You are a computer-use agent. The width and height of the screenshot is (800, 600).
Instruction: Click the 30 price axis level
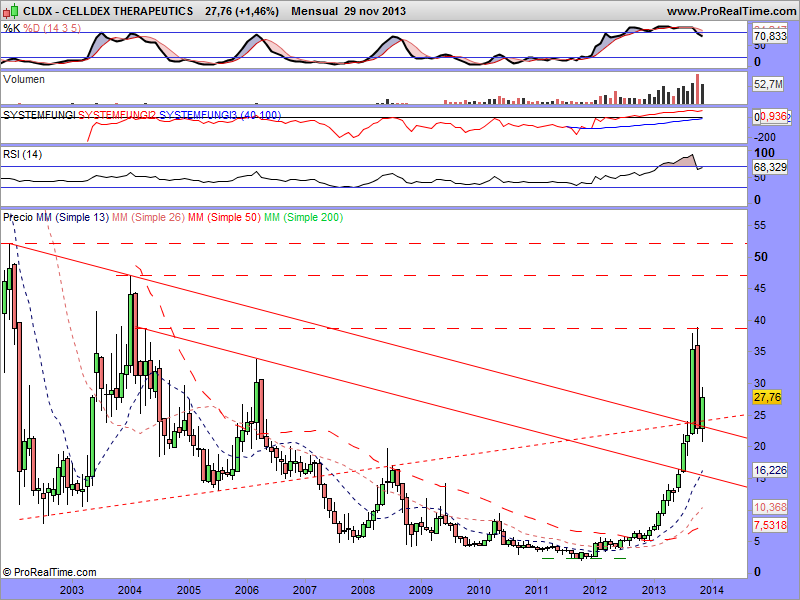point(760,383)
